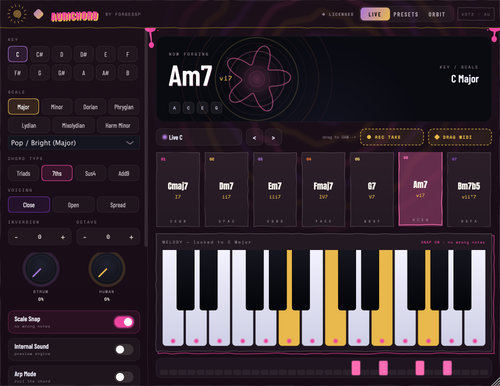
Task: Set chord type to 7ths
Action: pyautogui.click(x=57, y=173)
